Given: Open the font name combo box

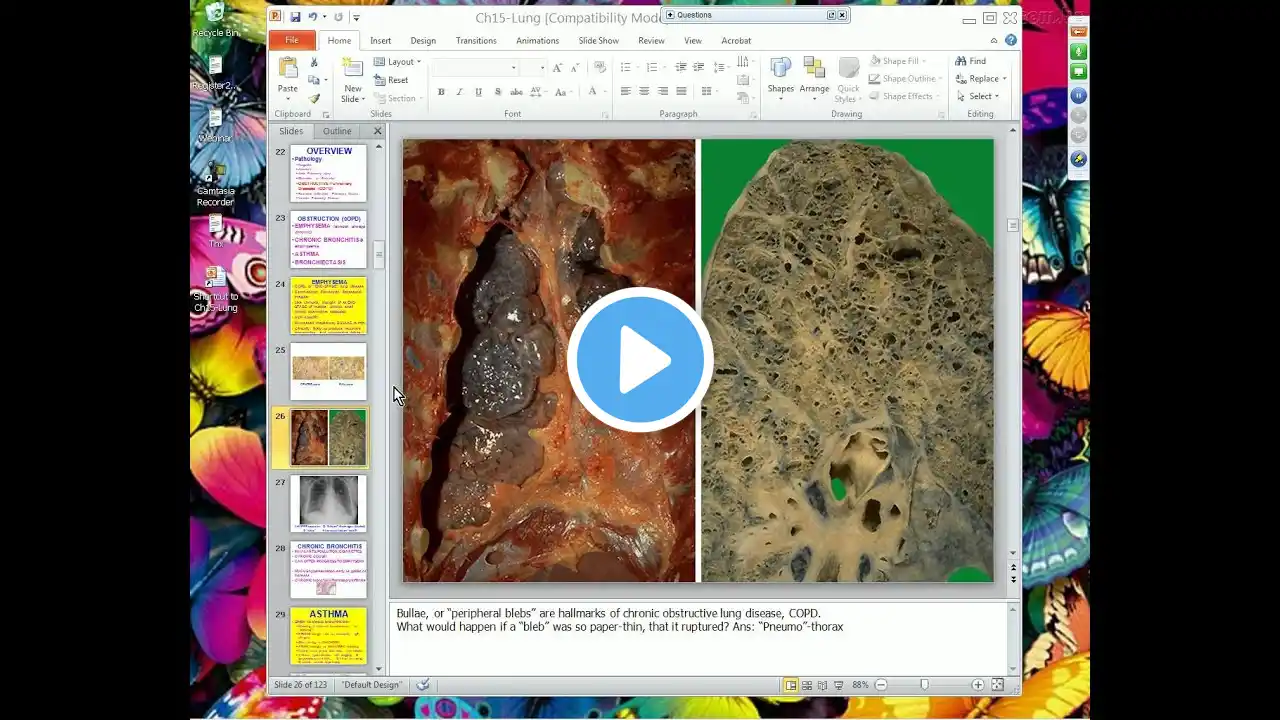Looking at the screenshot, I should click(475, 67).
